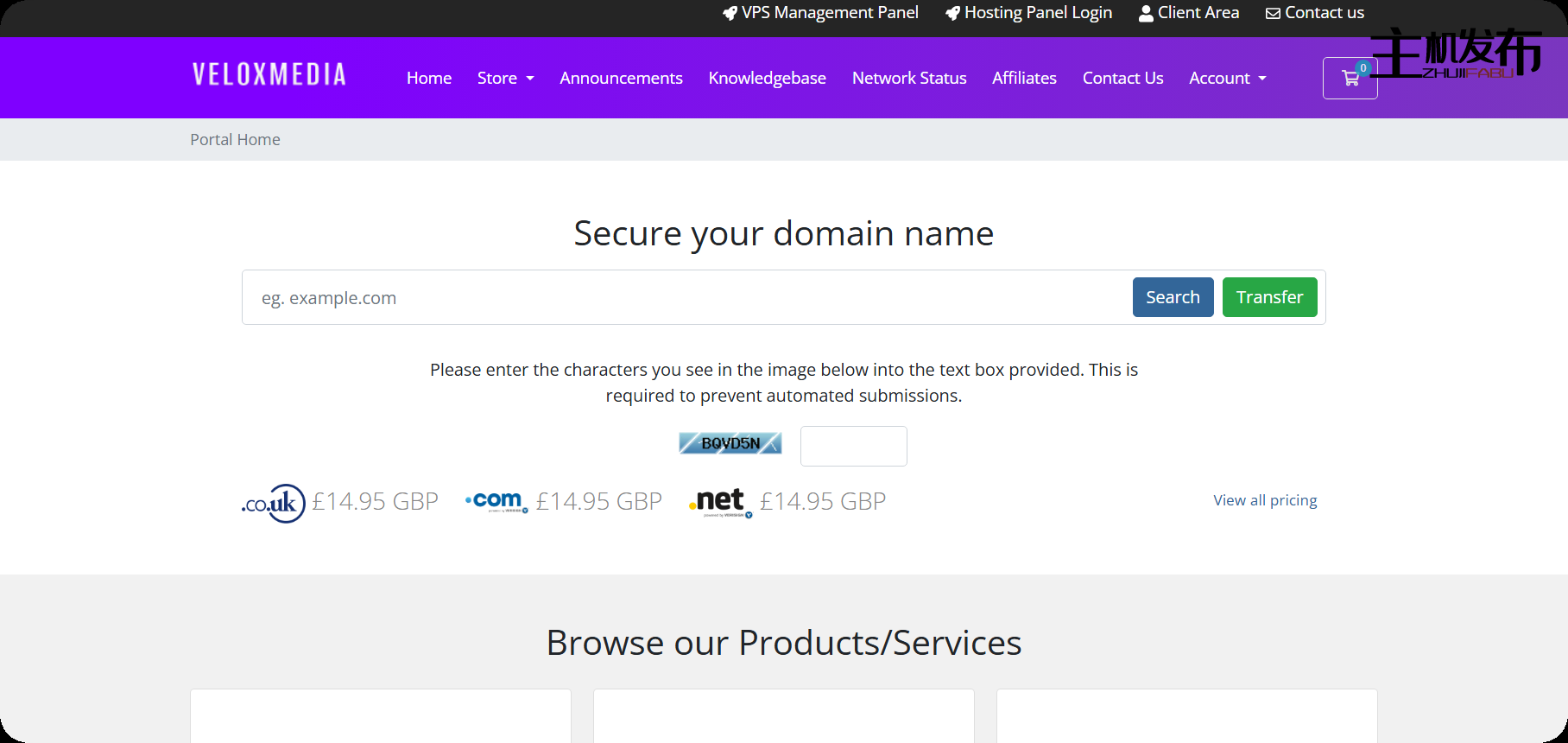
Task: Expand the Store dropdown menu
Action: coord(505,79)
